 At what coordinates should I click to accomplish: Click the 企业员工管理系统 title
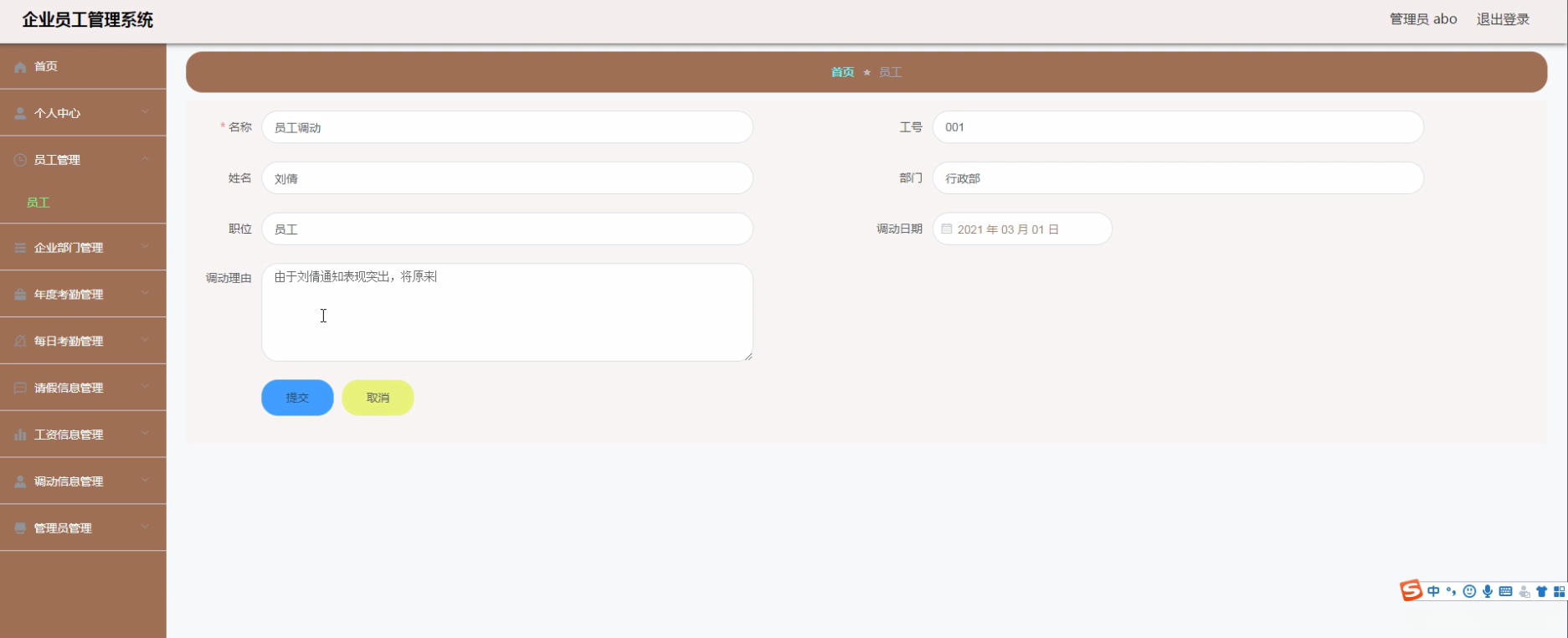tap(88, 20)
